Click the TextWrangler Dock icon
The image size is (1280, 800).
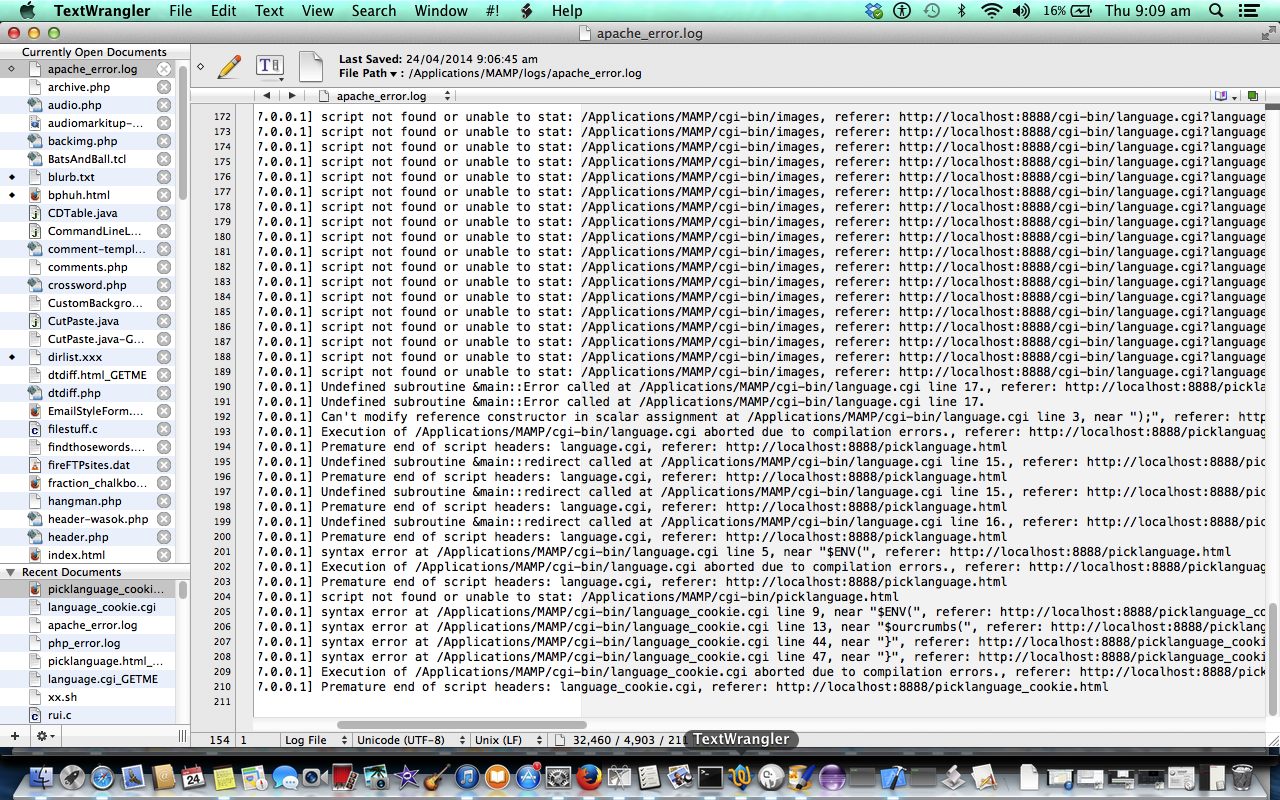point(741,777)
